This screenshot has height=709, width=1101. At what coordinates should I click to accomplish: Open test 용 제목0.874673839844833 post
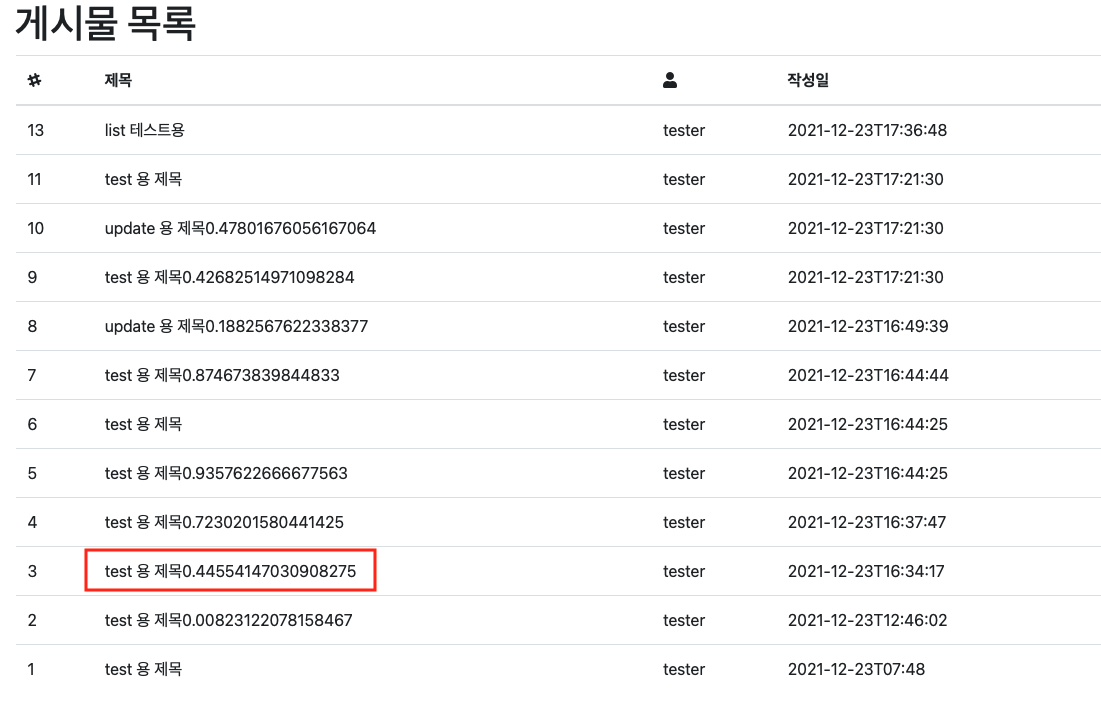[x=222, y=376]
